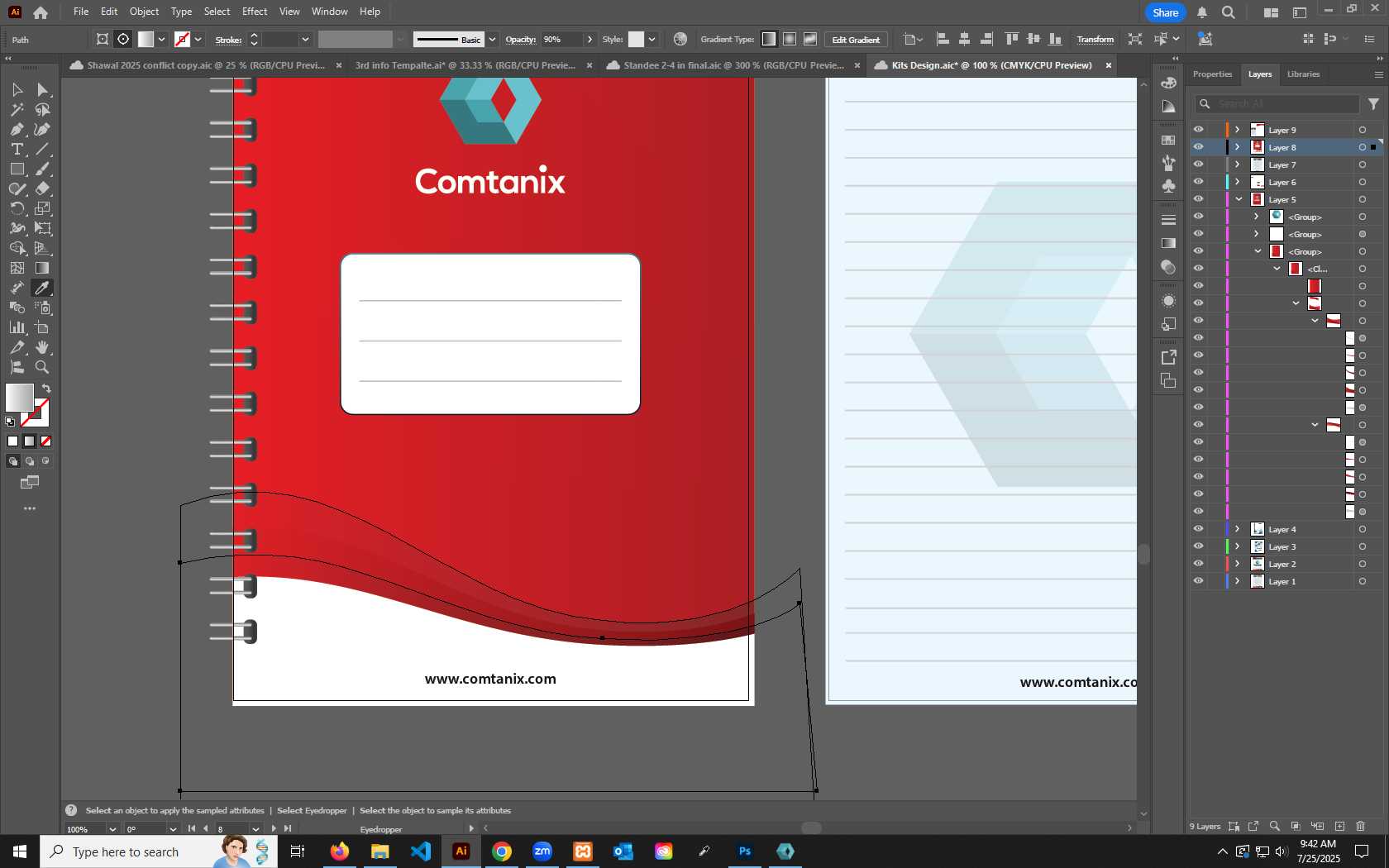Open the File menu
This screenshot has height=868, width=1389.
81,12
